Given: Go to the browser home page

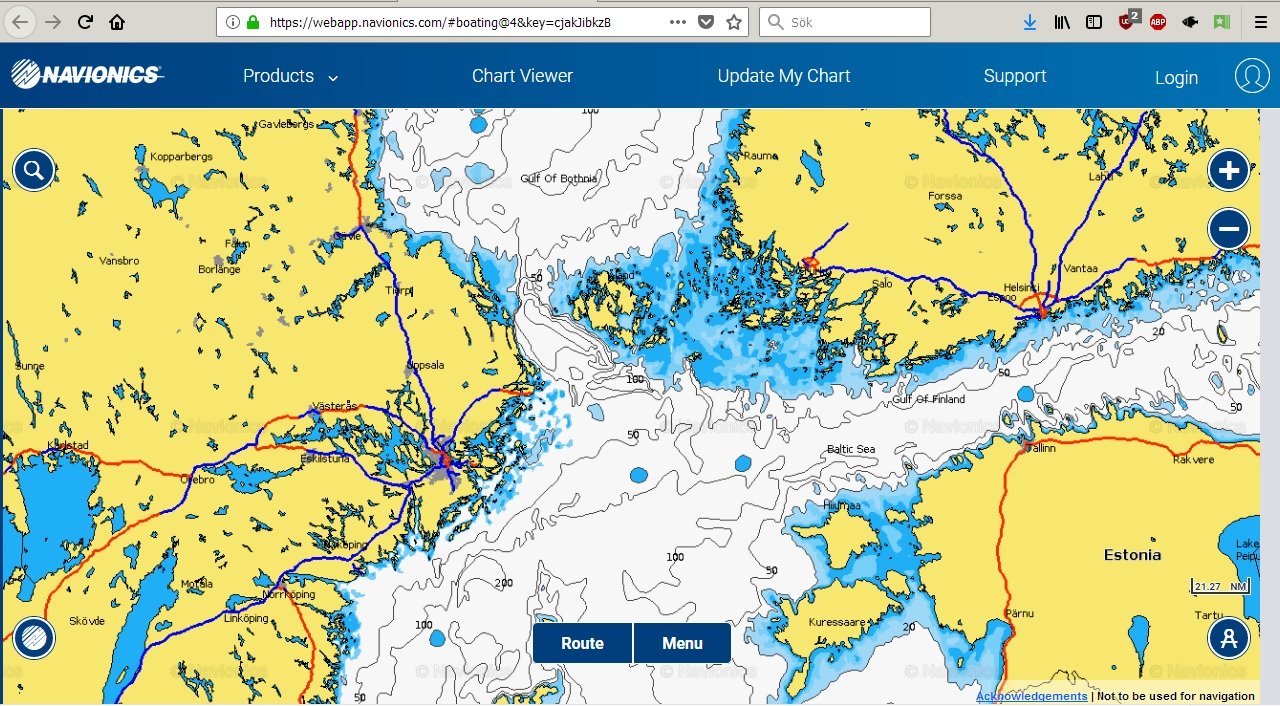Looking at the screenshot, I should [x=117, y=22].
